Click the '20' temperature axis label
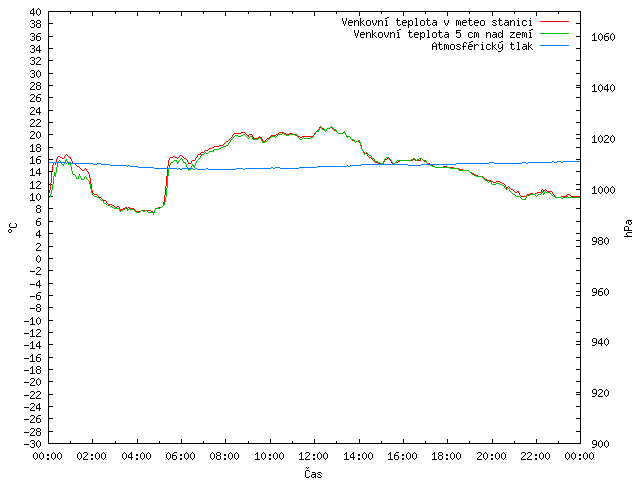The height and width of the screenshot is (480, 640). (36, 136)
